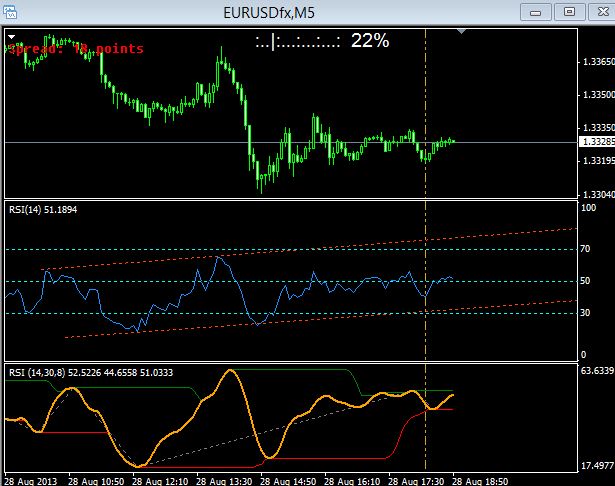
Task: Click the 28 Aug 10:50 time label
Action: pyautogui.click(x=96, y=481)
